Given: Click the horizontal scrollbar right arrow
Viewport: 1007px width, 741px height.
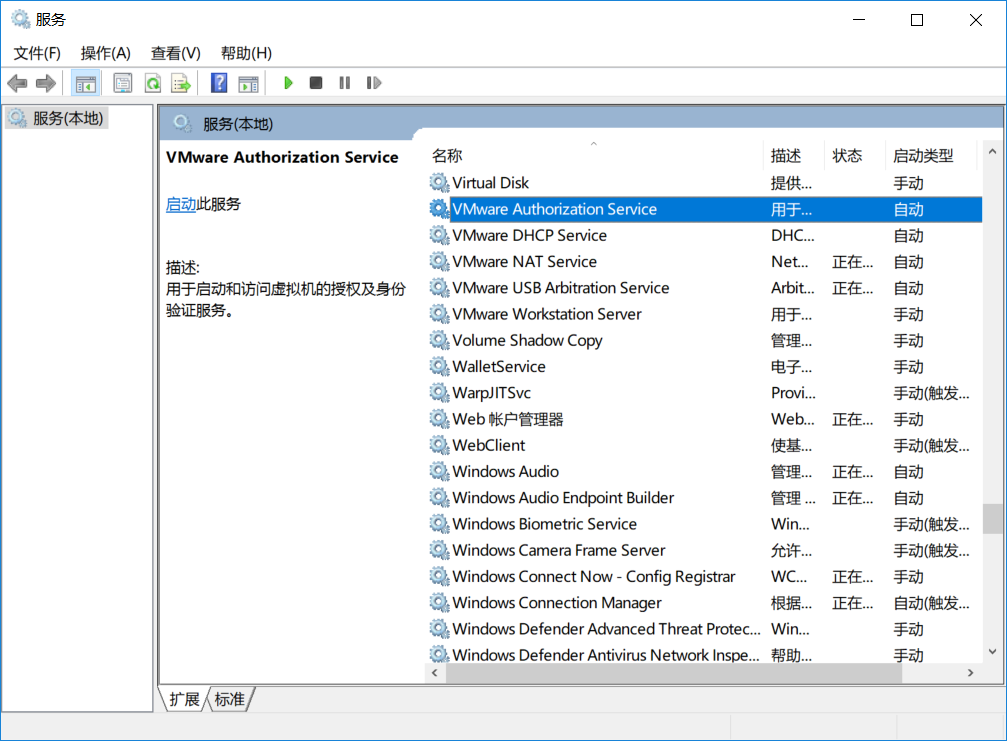Looking at the screenshot, I should tap(970, 672).
